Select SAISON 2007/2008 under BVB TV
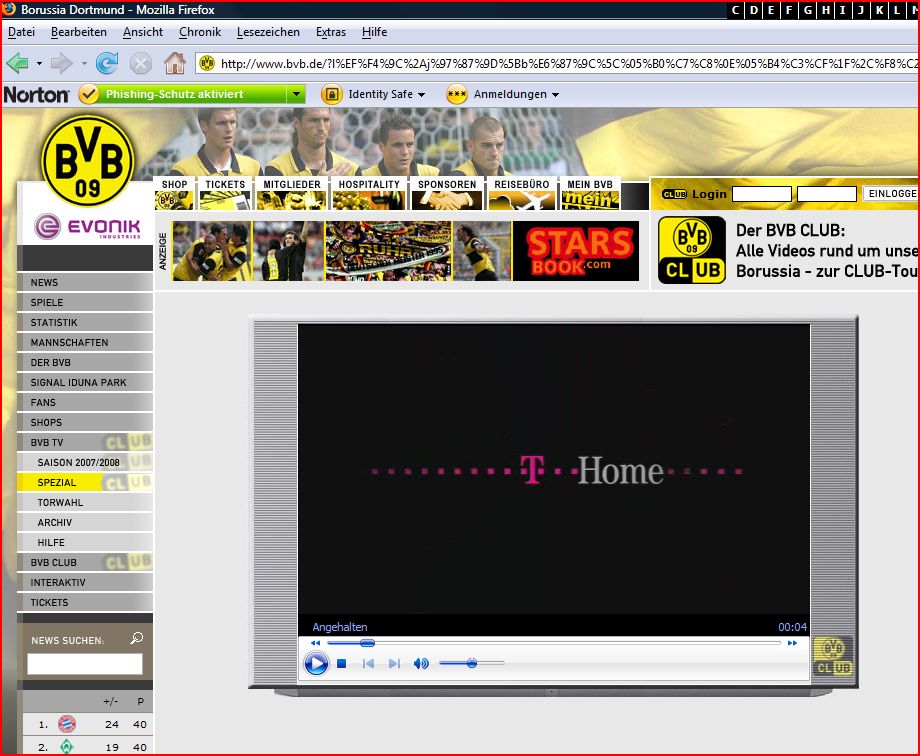Screen dimensions: 920x756 coord(85,463)
